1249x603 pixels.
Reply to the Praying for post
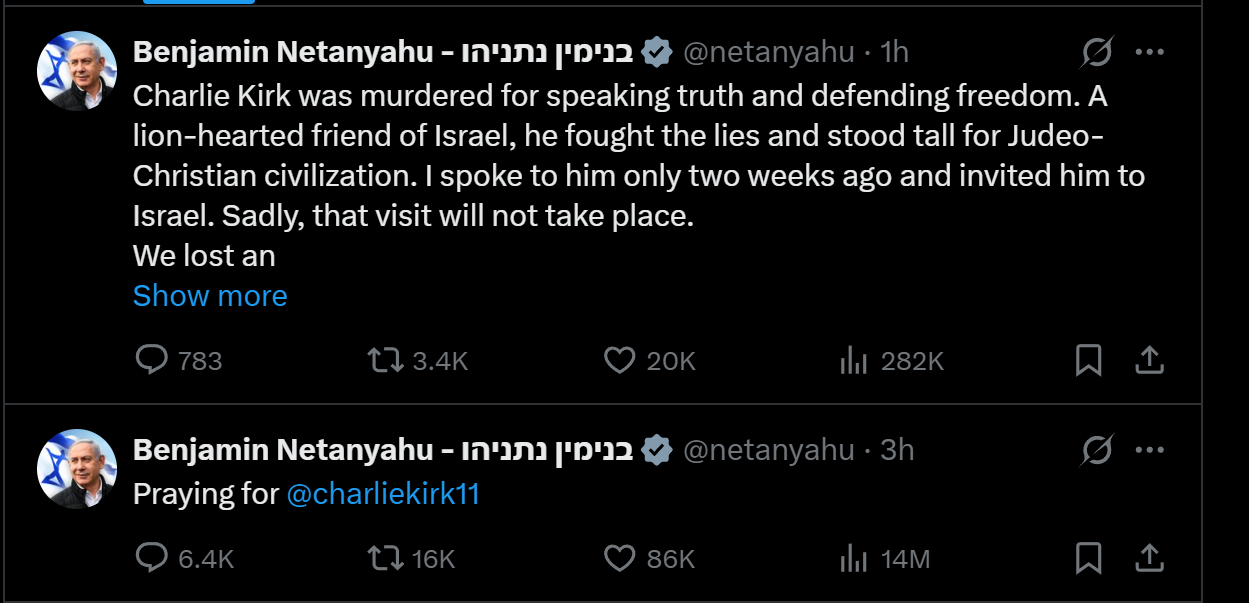[x=152, y=558]
